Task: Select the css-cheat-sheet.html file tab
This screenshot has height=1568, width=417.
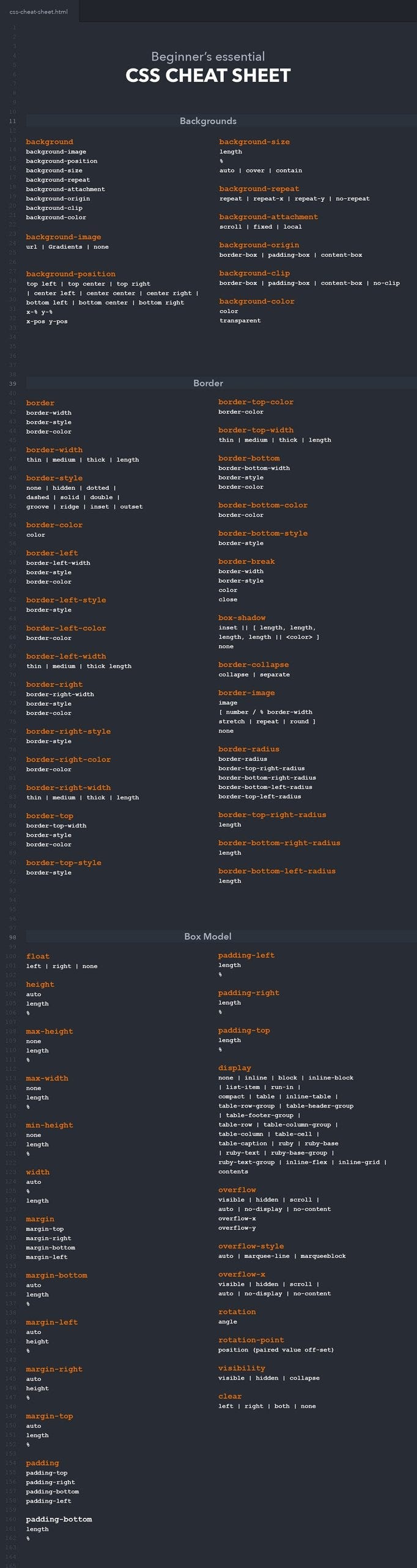Action: point(39,12)
